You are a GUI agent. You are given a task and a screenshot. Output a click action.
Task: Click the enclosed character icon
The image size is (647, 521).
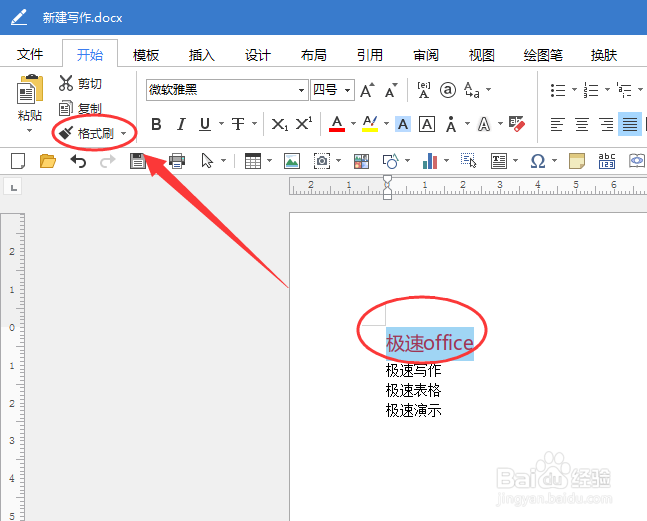(x=448, y=90)
